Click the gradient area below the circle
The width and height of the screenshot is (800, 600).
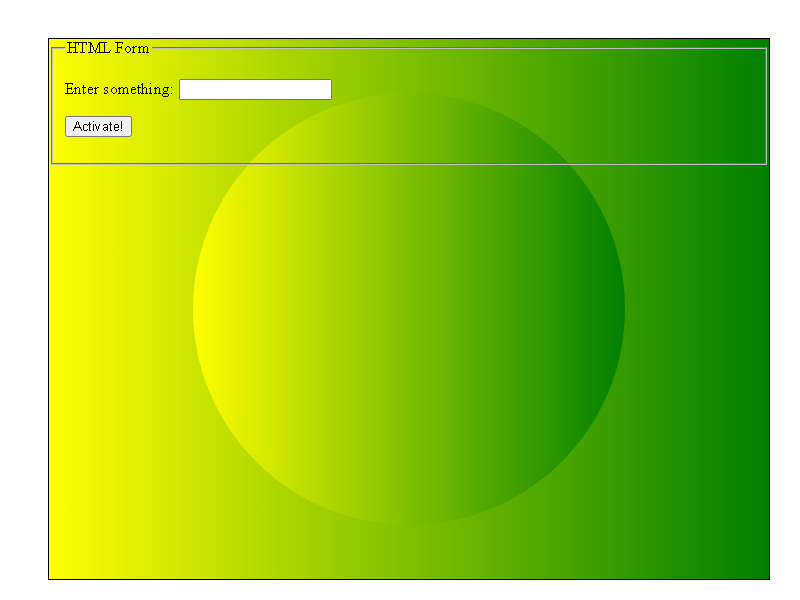(409, 552)
